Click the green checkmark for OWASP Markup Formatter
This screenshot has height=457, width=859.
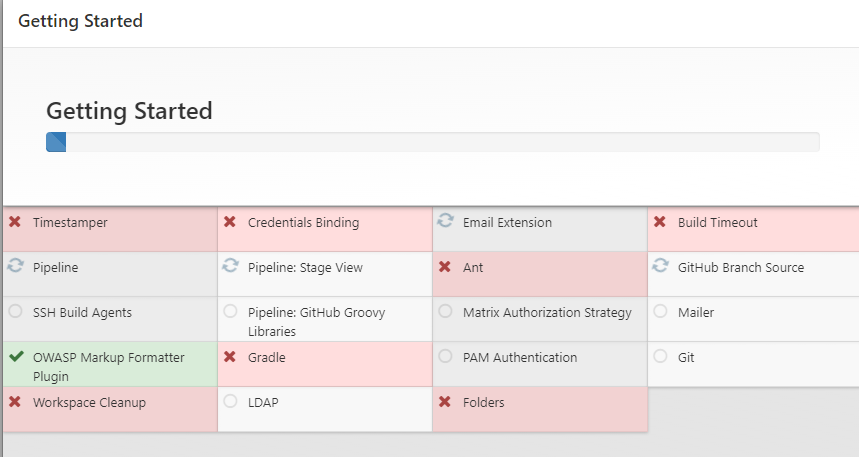pyautogui.click(x=16, y=356)
